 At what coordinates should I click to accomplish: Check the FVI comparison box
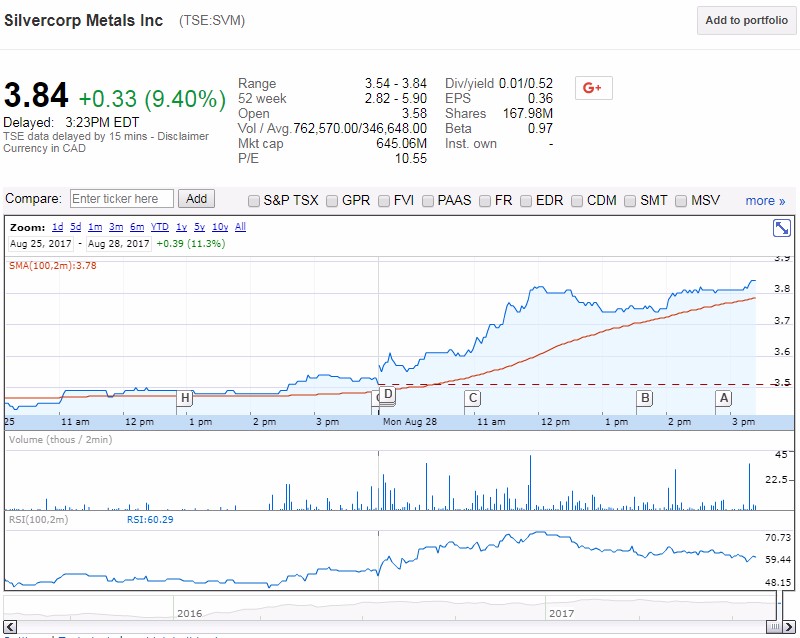384,201
